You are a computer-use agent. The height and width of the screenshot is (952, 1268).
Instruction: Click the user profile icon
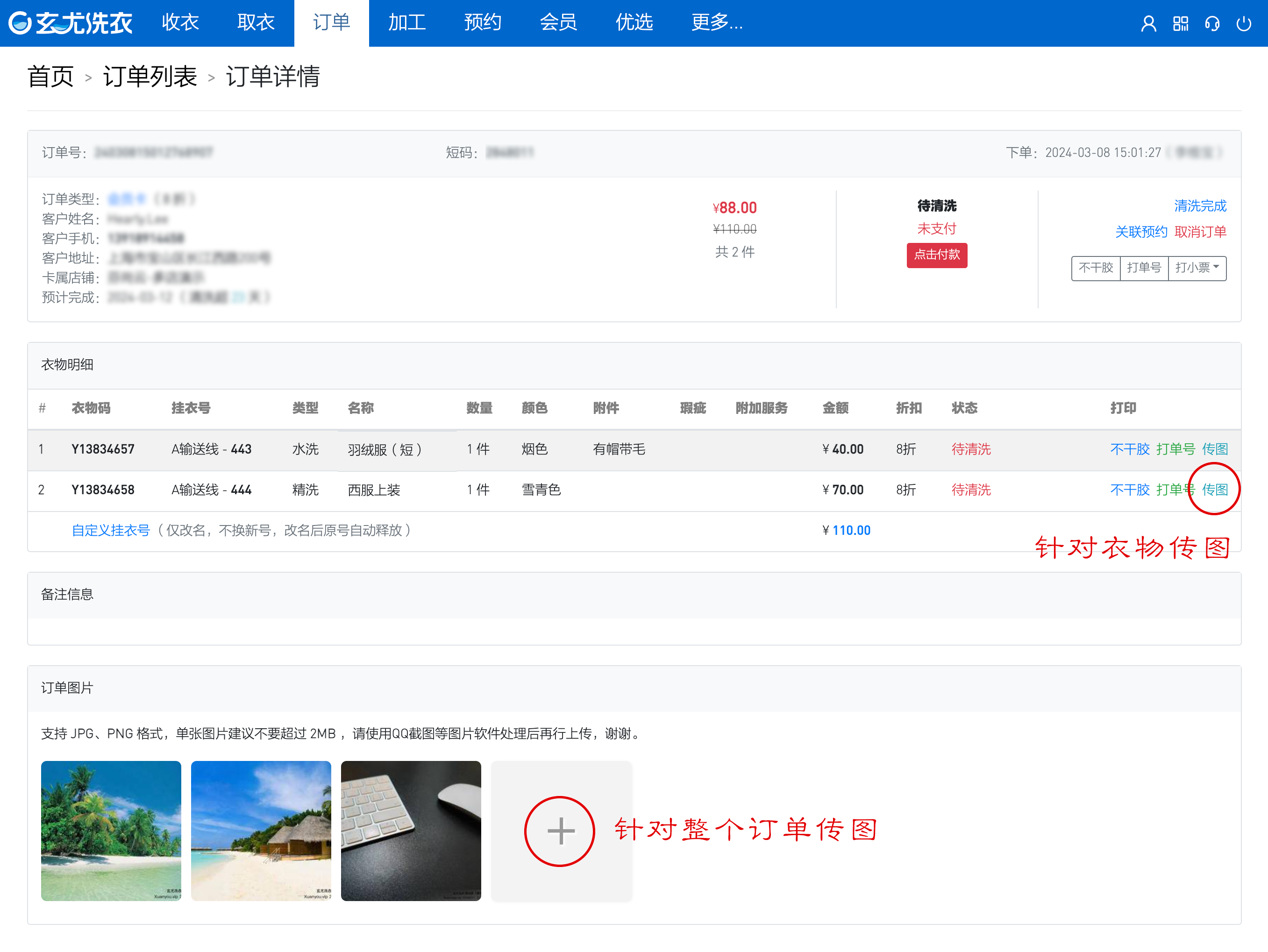tap(1148, 23)
